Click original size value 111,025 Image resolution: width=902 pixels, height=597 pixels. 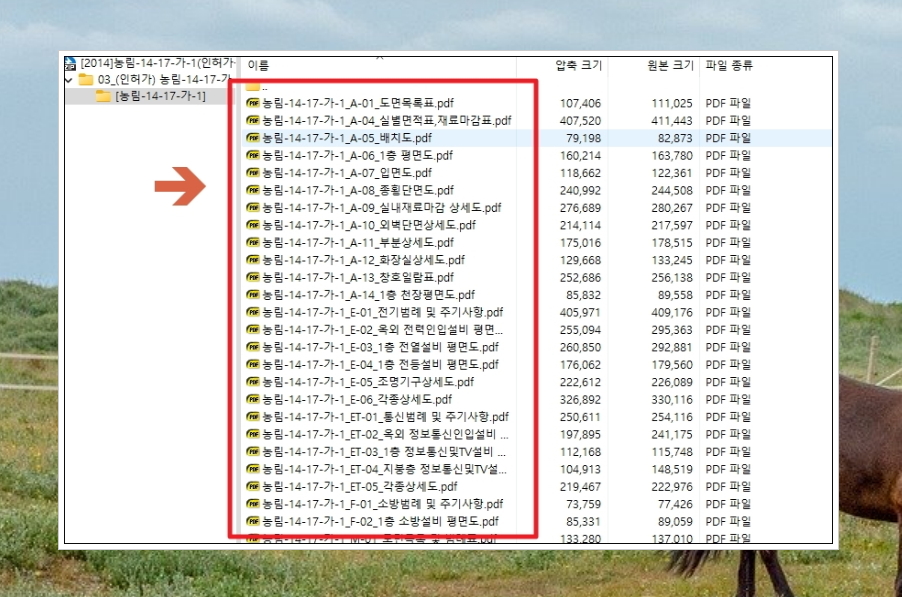(672, 104)
